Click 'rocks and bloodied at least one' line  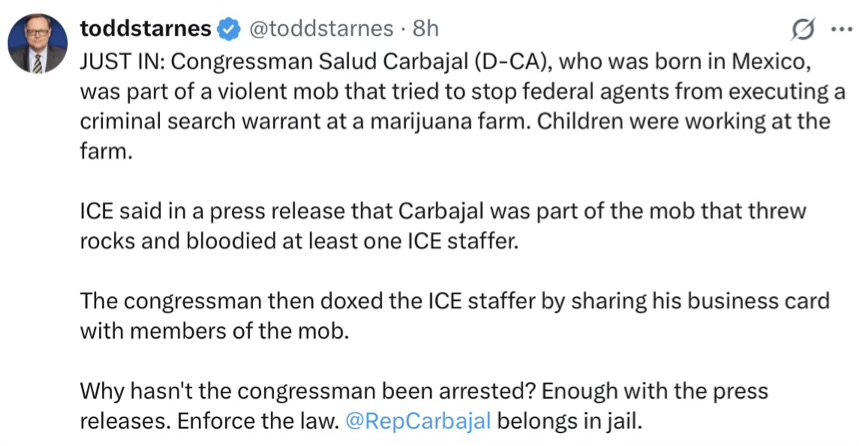pyautogui.click(x=299, y=241)
